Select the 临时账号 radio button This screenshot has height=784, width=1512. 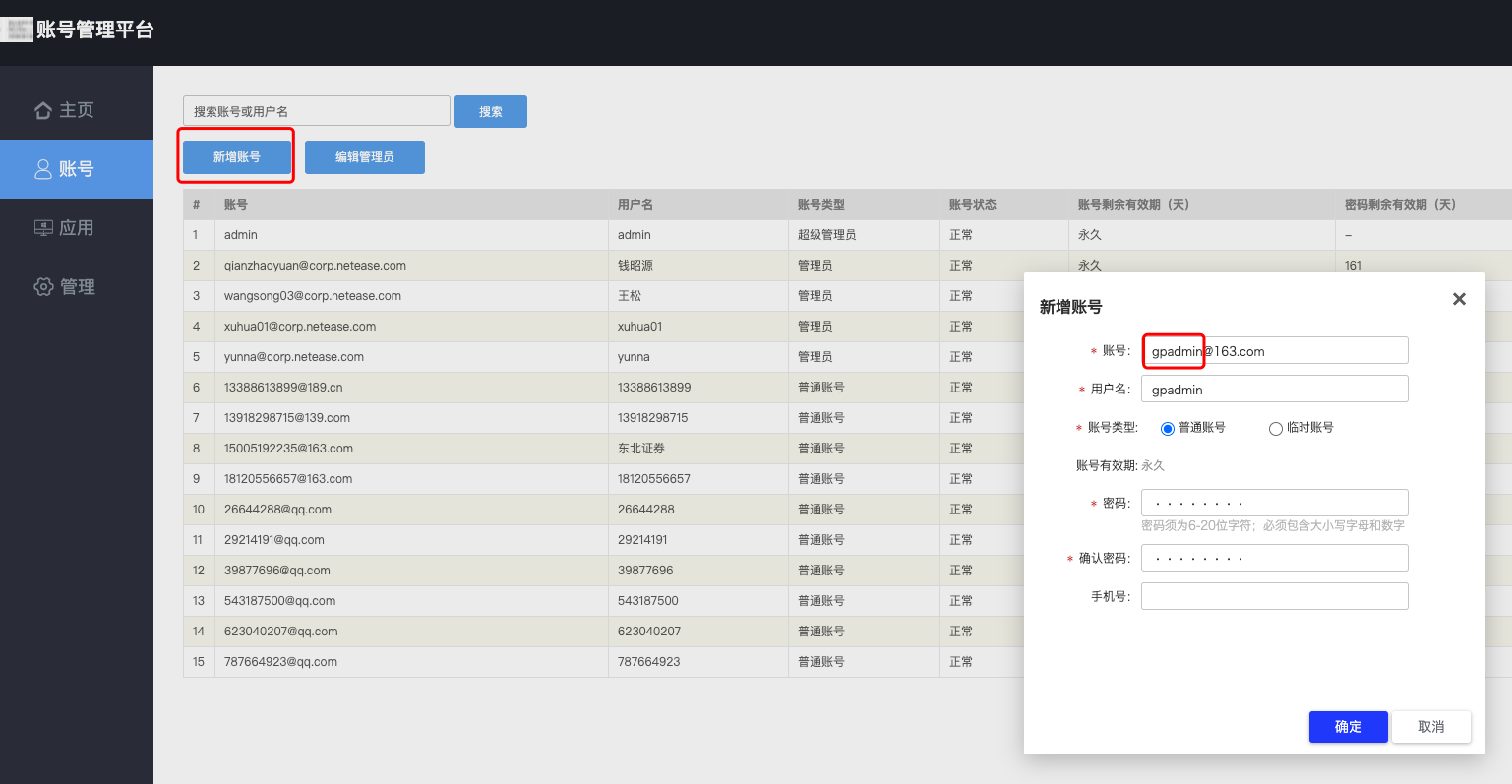pos(1276,428)
